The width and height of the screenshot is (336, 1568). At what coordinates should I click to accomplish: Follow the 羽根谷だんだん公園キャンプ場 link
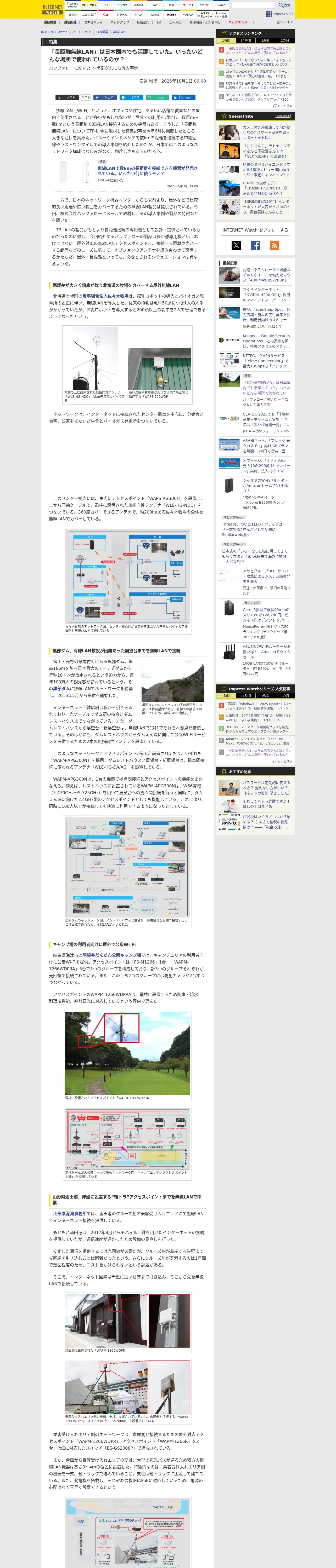coord(111,955)
